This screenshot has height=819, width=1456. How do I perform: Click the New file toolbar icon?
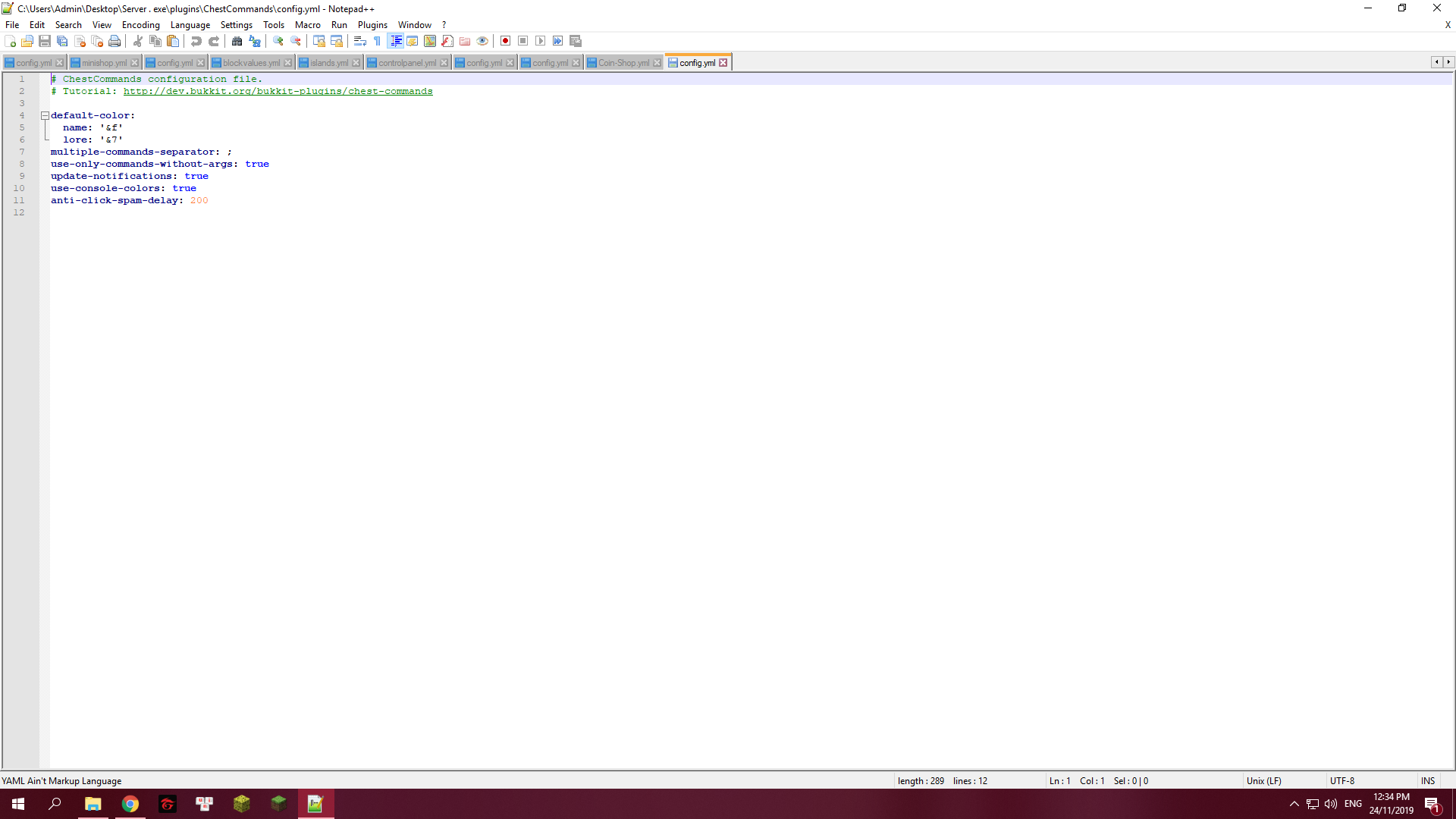10,41
